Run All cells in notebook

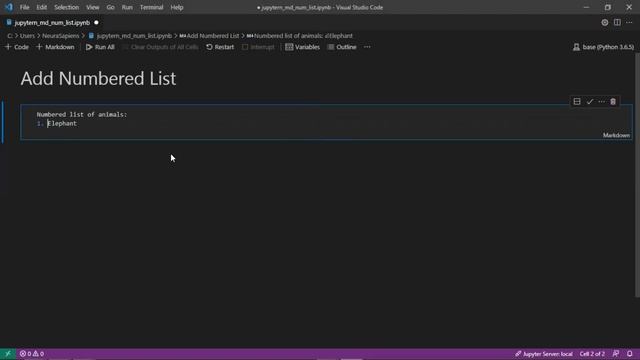100,47
